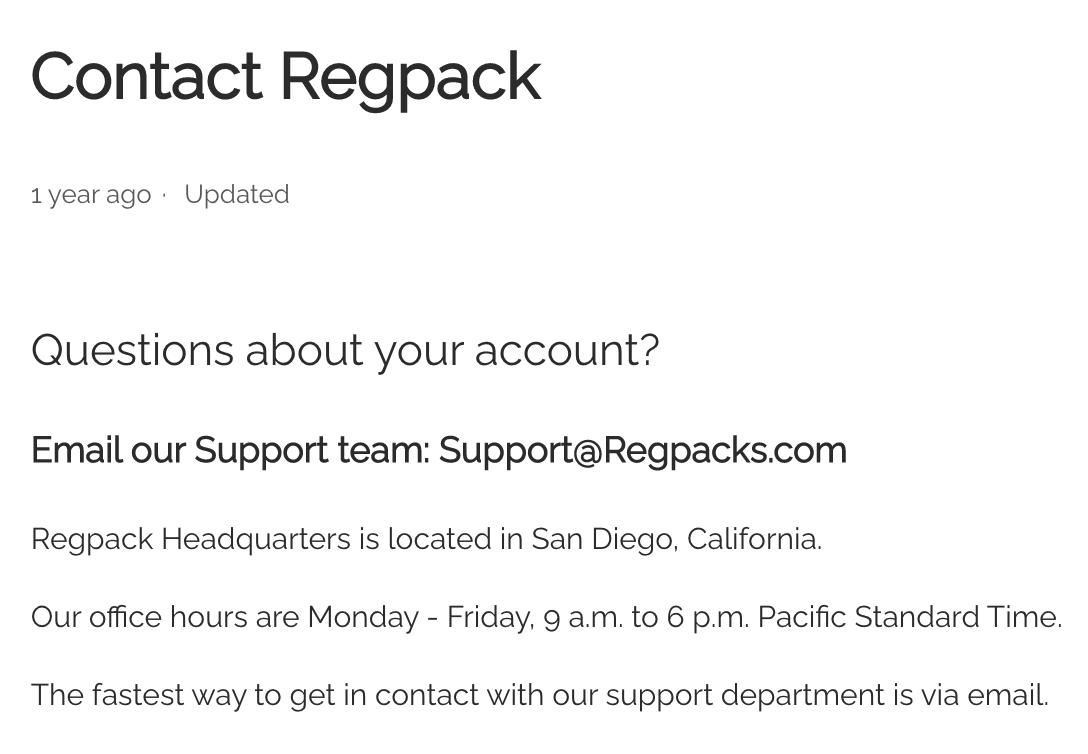Screen dimensions: 1088x754
Task: Click the word "account?" in the heading
Action: pos(566,350)
